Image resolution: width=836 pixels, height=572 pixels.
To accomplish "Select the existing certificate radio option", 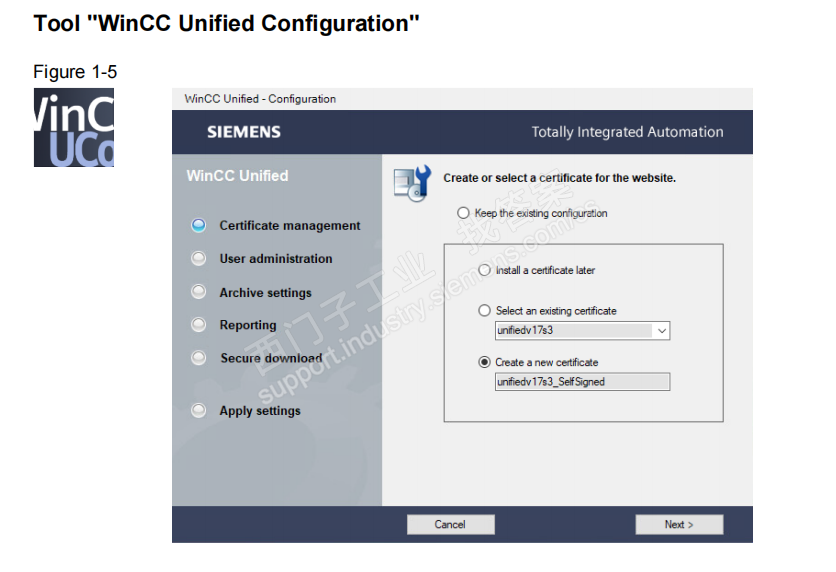I will 485,311.
